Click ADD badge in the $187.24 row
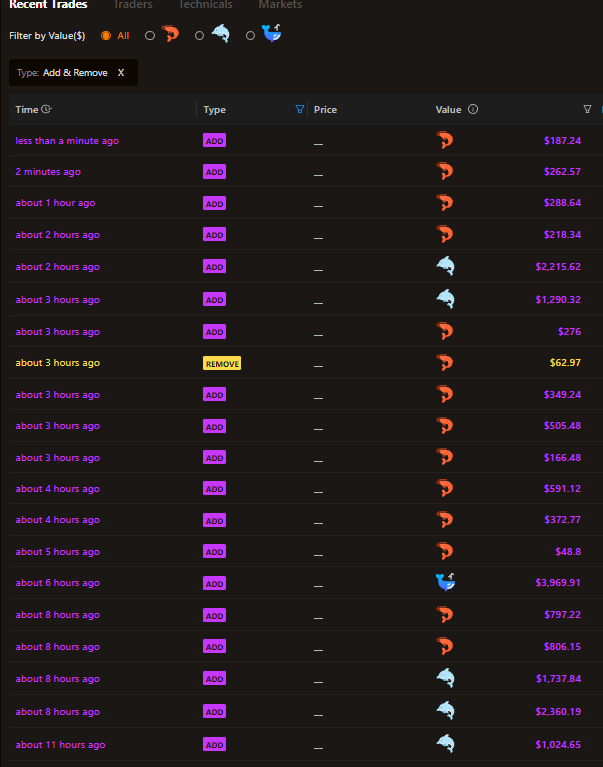 click(214, 141)
